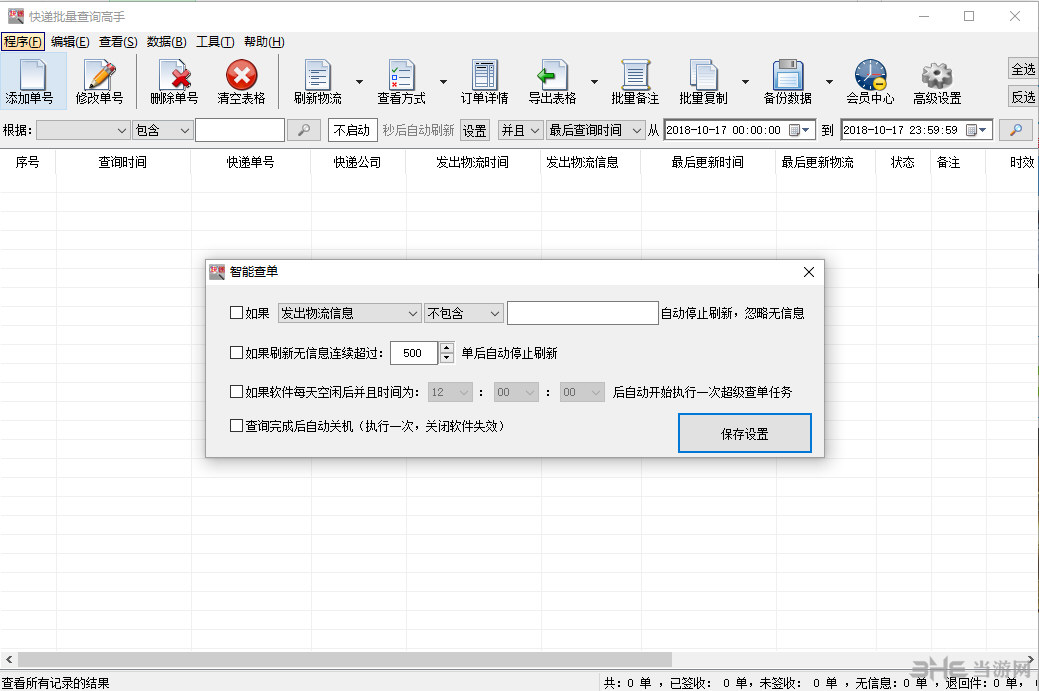
Task: Click the 修改单号 edit number icon
Action: (x=100, y=75)
